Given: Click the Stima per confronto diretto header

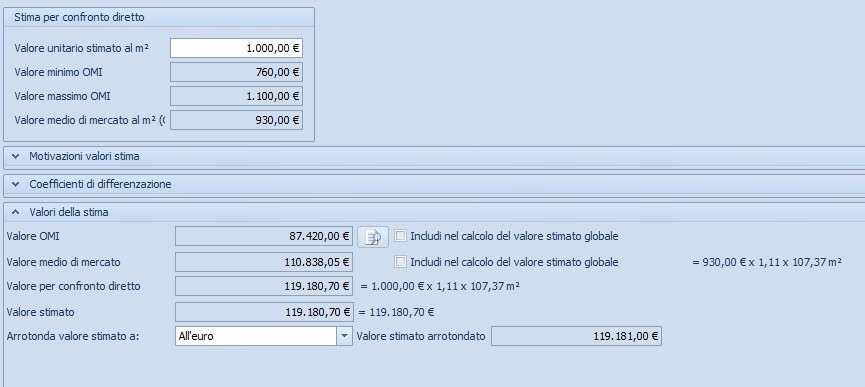Looking at the screenshot, I should tap(159, 18).
